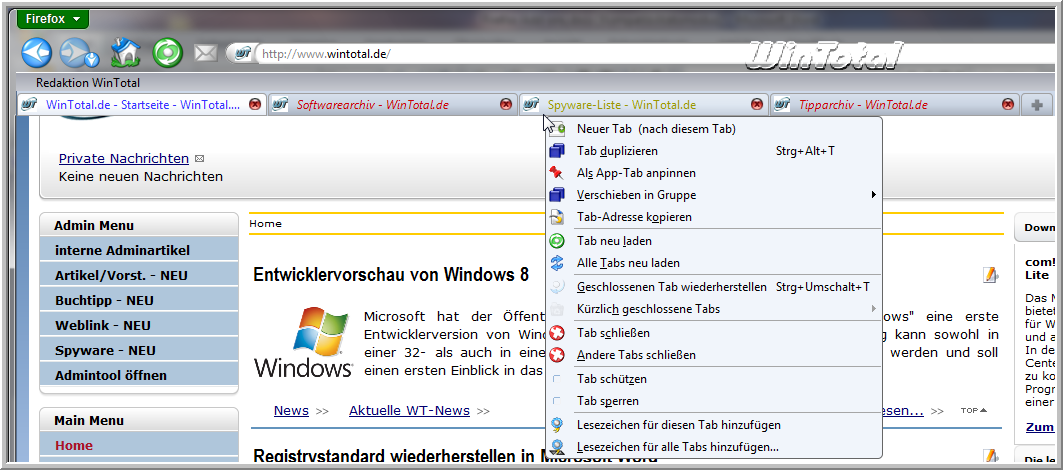
Task: Close the Spyware-Liste tab
Action: (x=757, y=104)
